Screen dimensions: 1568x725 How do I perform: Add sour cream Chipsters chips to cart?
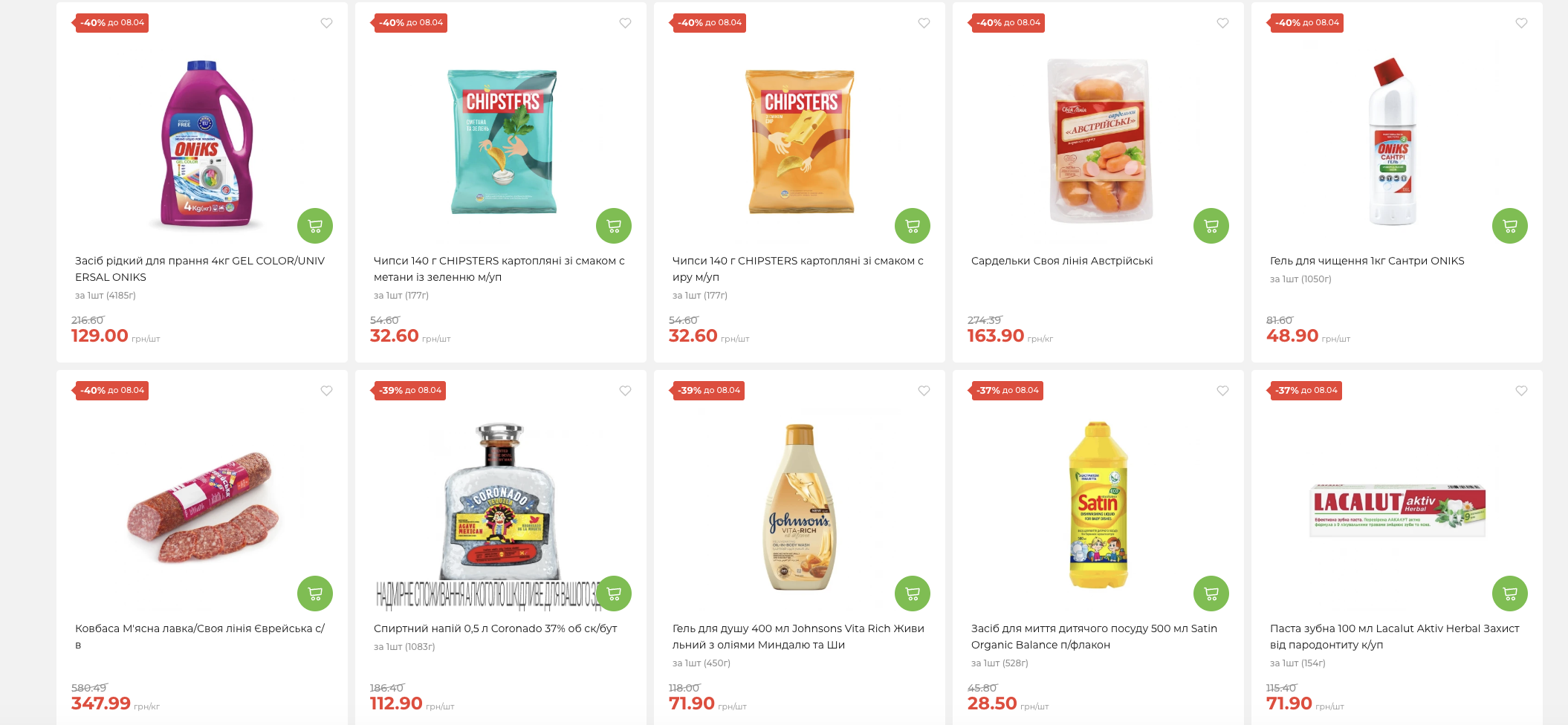coord(614,226)
